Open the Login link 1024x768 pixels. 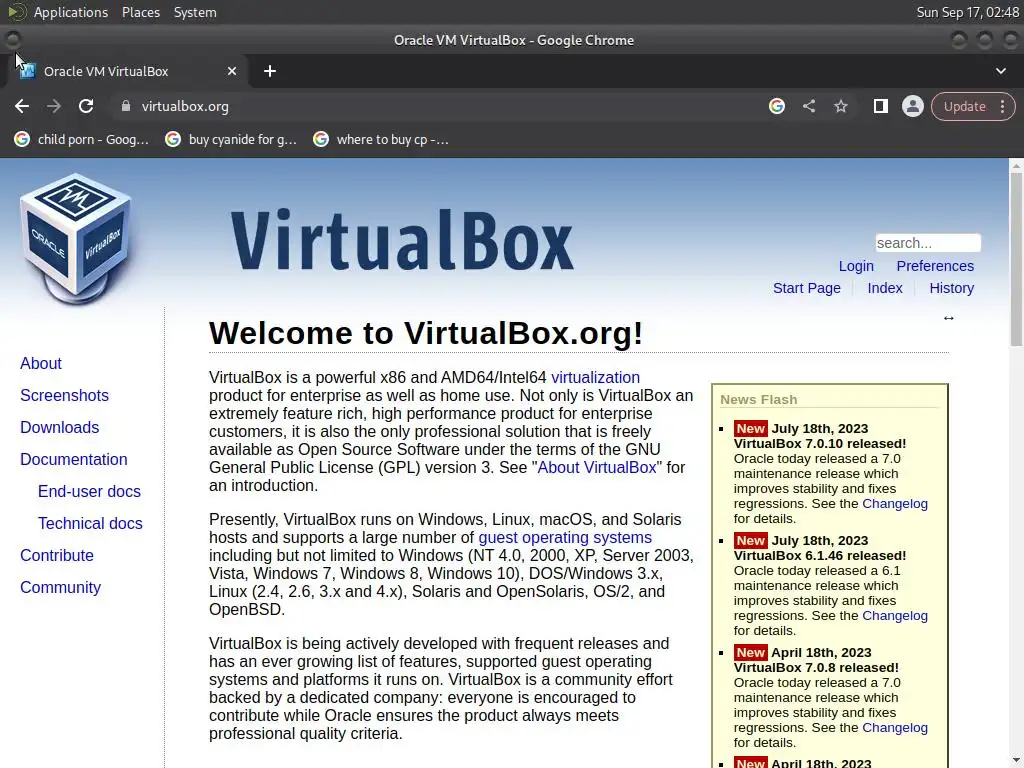[x=856, y=266]
